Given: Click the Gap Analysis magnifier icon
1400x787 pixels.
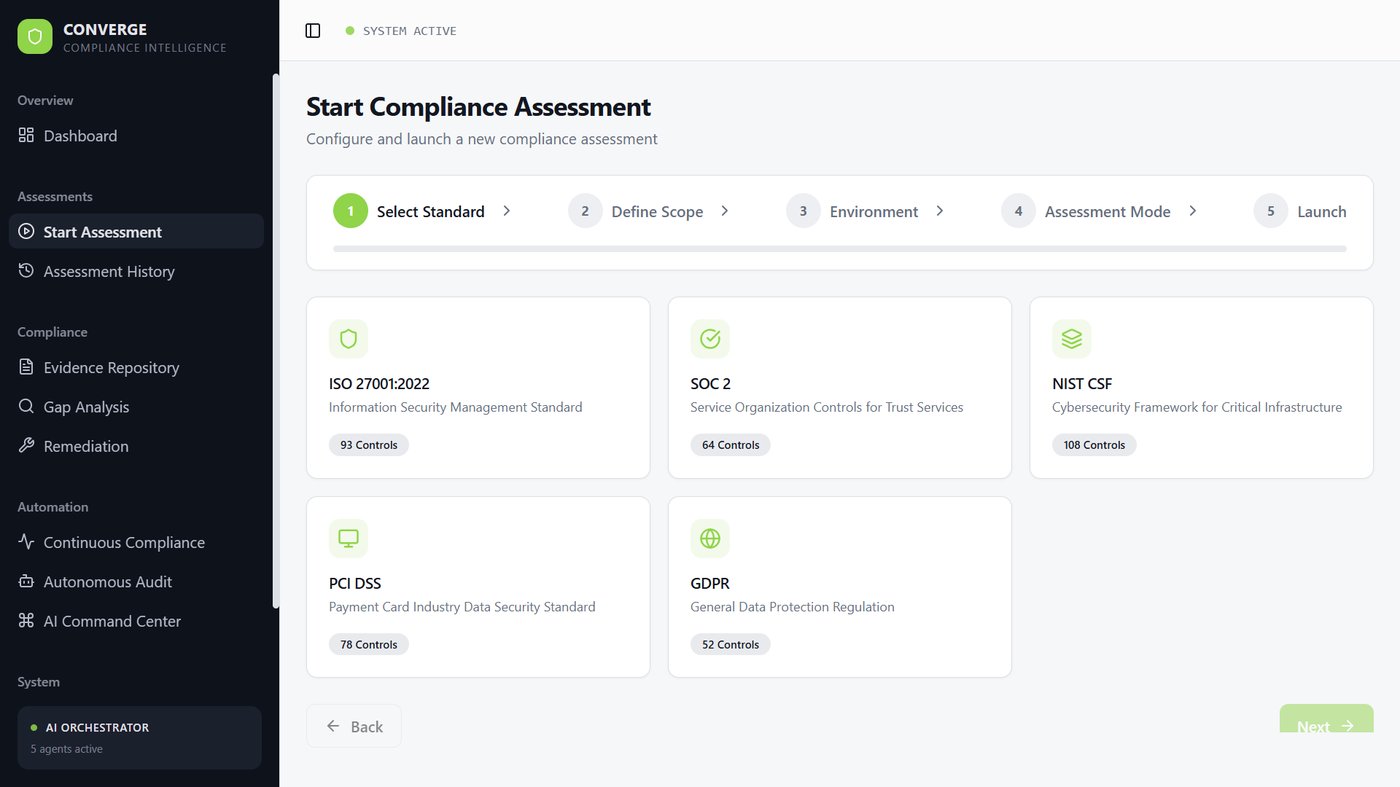Looking at the screenshot, I should click(x=26, y=406).
